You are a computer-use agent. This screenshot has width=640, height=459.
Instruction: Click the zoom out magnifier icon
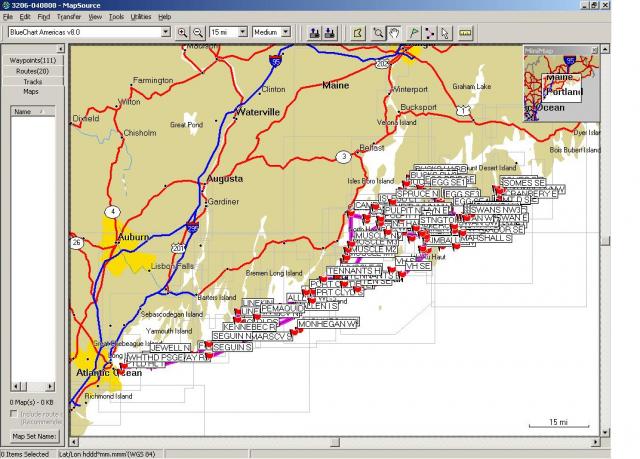pyautogui.click(x=198, y=33)
